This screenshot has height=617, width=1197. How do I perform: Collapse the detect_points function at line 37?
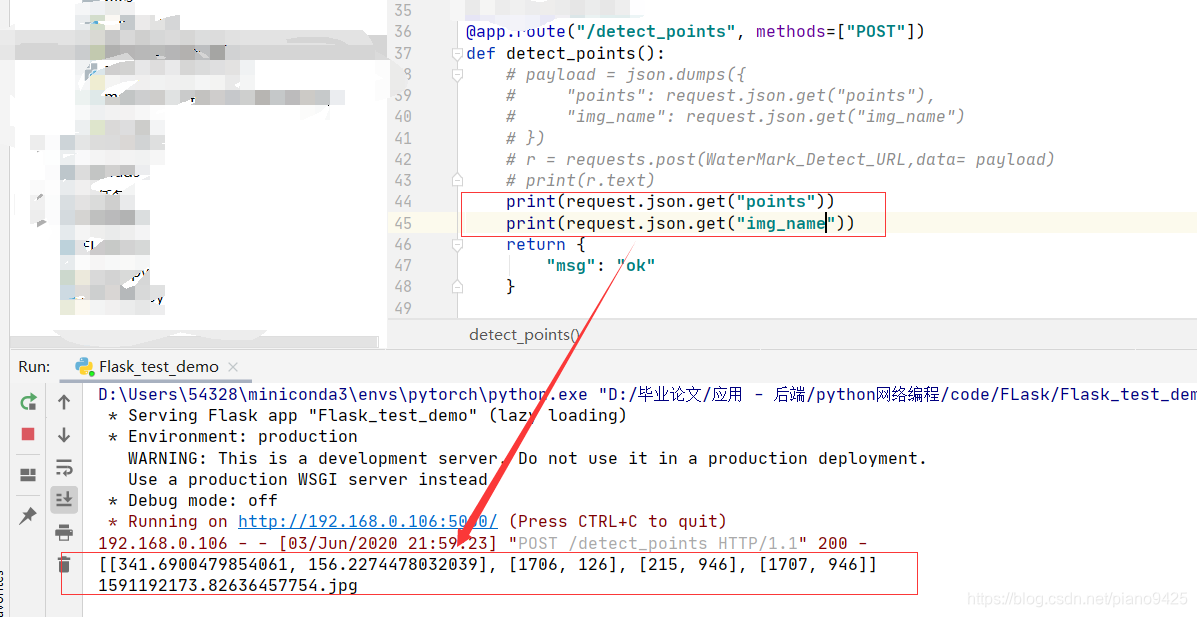(457, 53)
